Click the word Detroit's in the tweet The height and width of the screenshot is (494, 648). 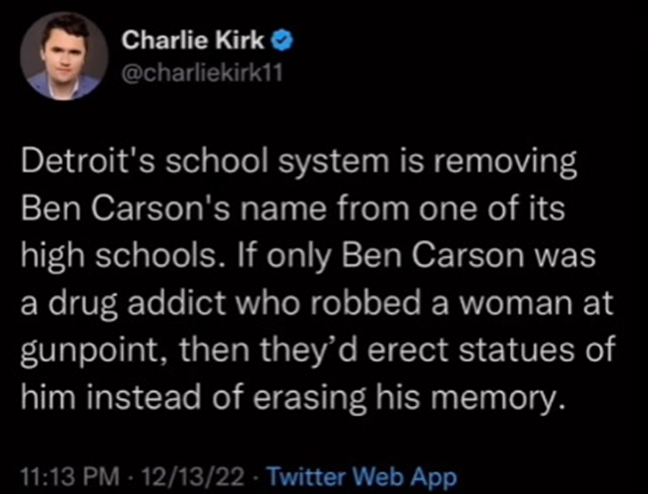[88, 161]
